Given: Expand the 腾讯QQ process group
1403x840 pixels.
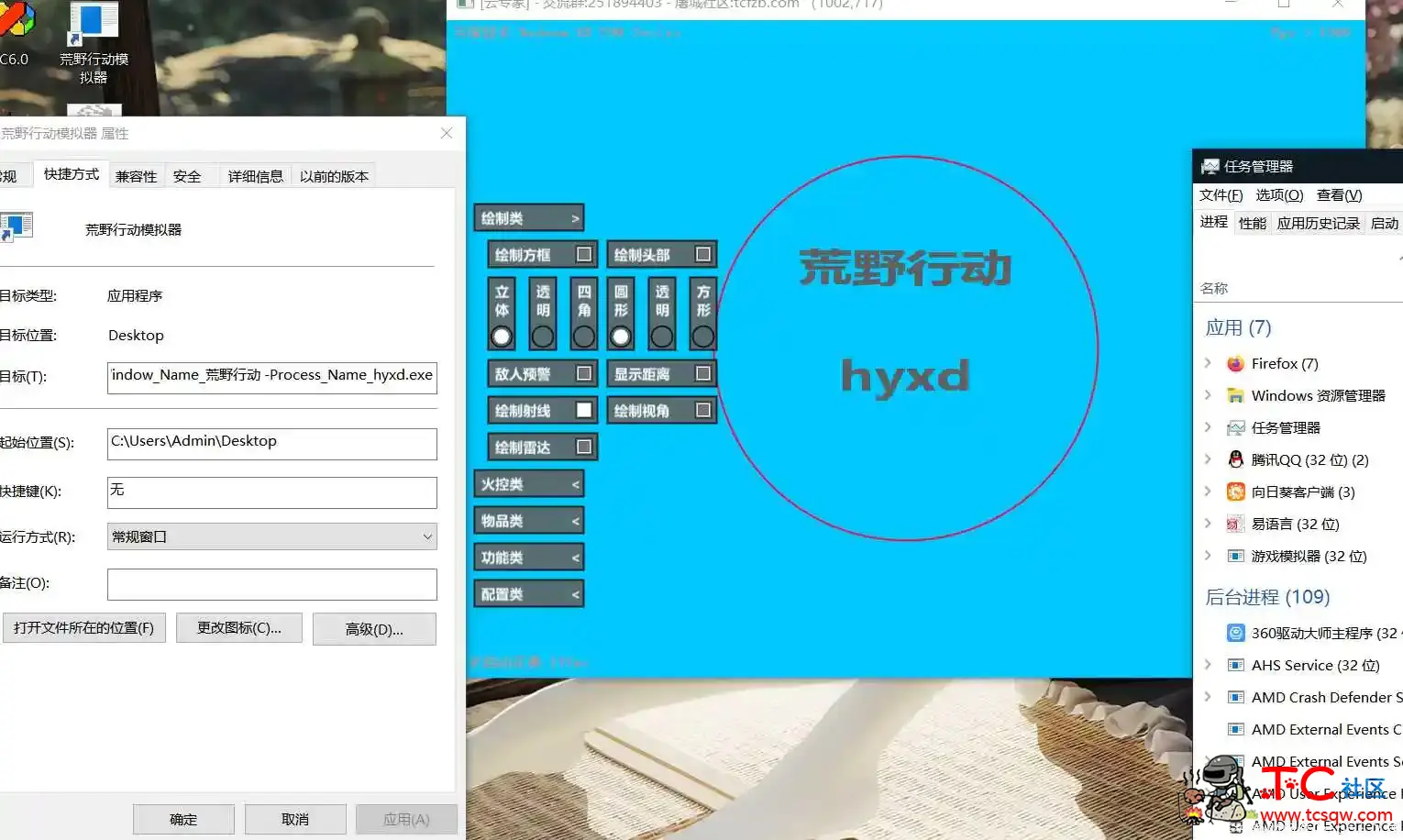Looking at the screenshot, I should [1208, 459].
